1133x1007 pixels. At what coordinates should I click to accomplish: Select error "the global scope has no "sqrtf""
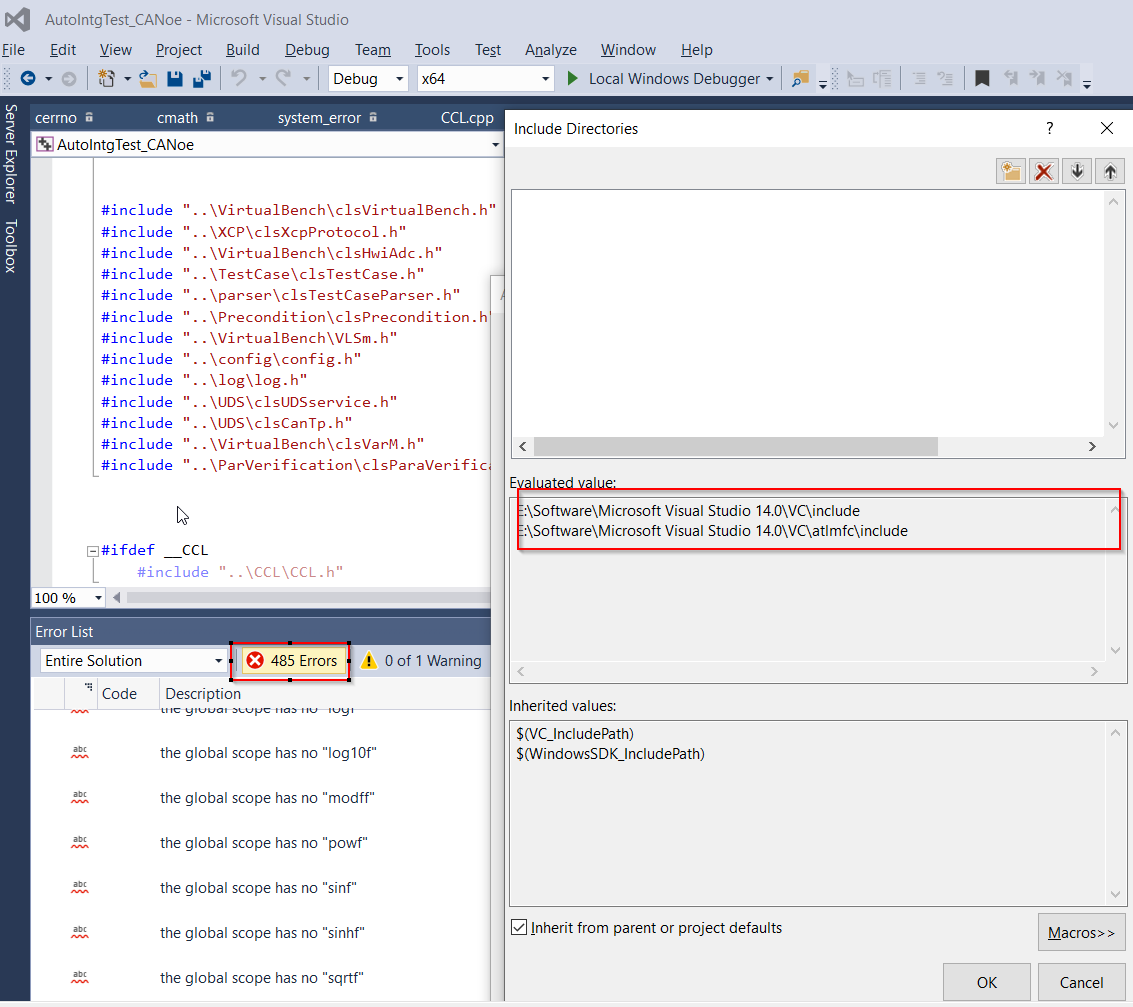pos(262,977)
